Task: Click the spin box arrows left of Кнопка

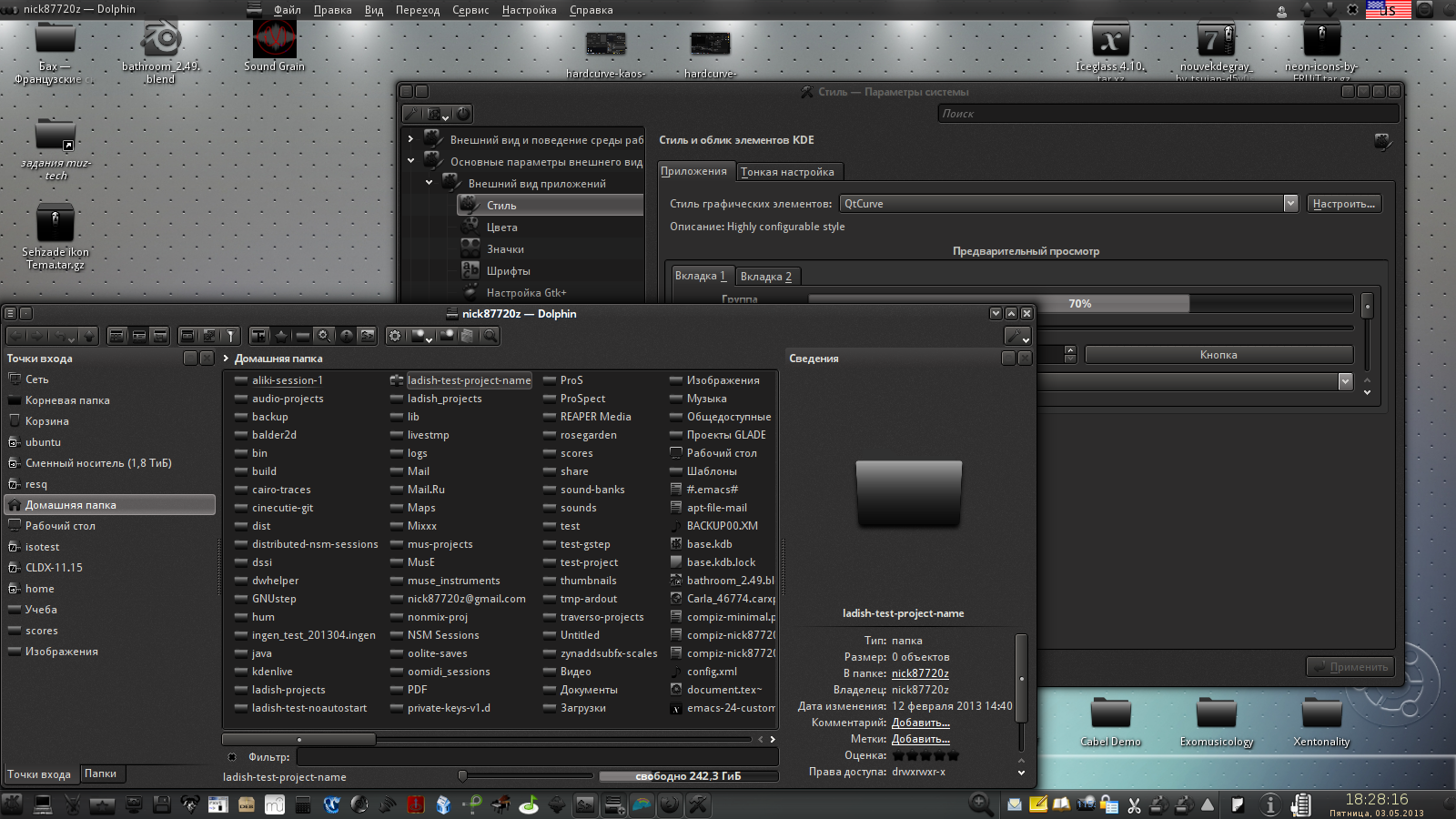Action: click(x=1070, y=355)
